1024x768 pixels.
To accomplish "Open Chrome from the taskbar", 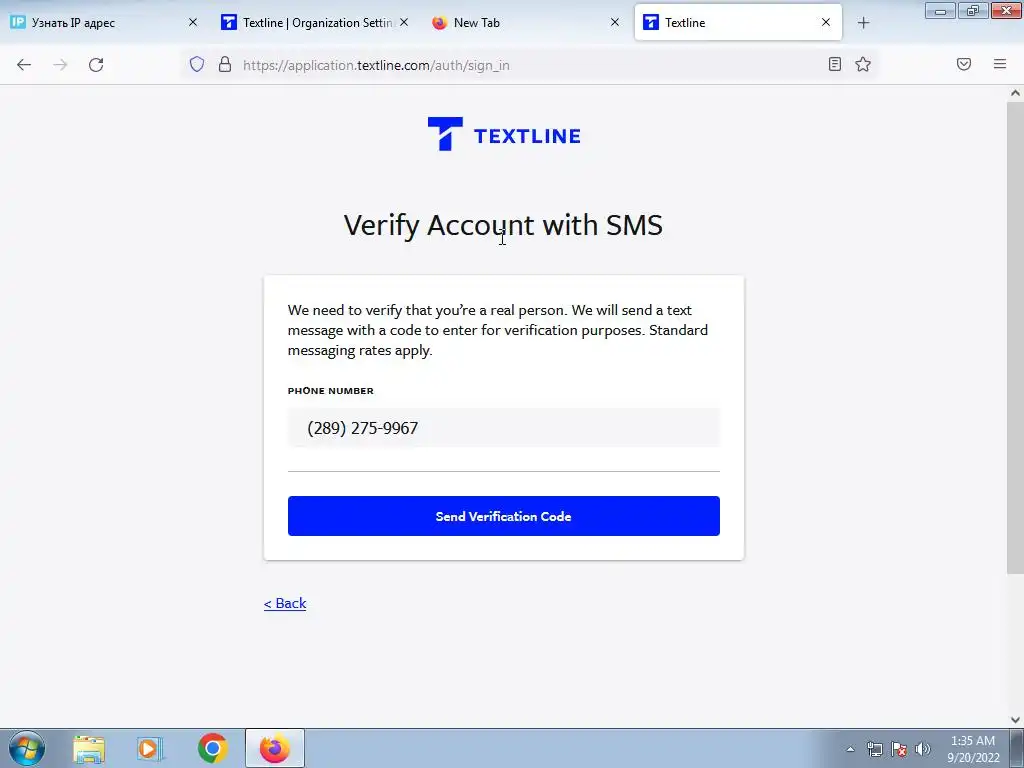I will pos(212,748).
